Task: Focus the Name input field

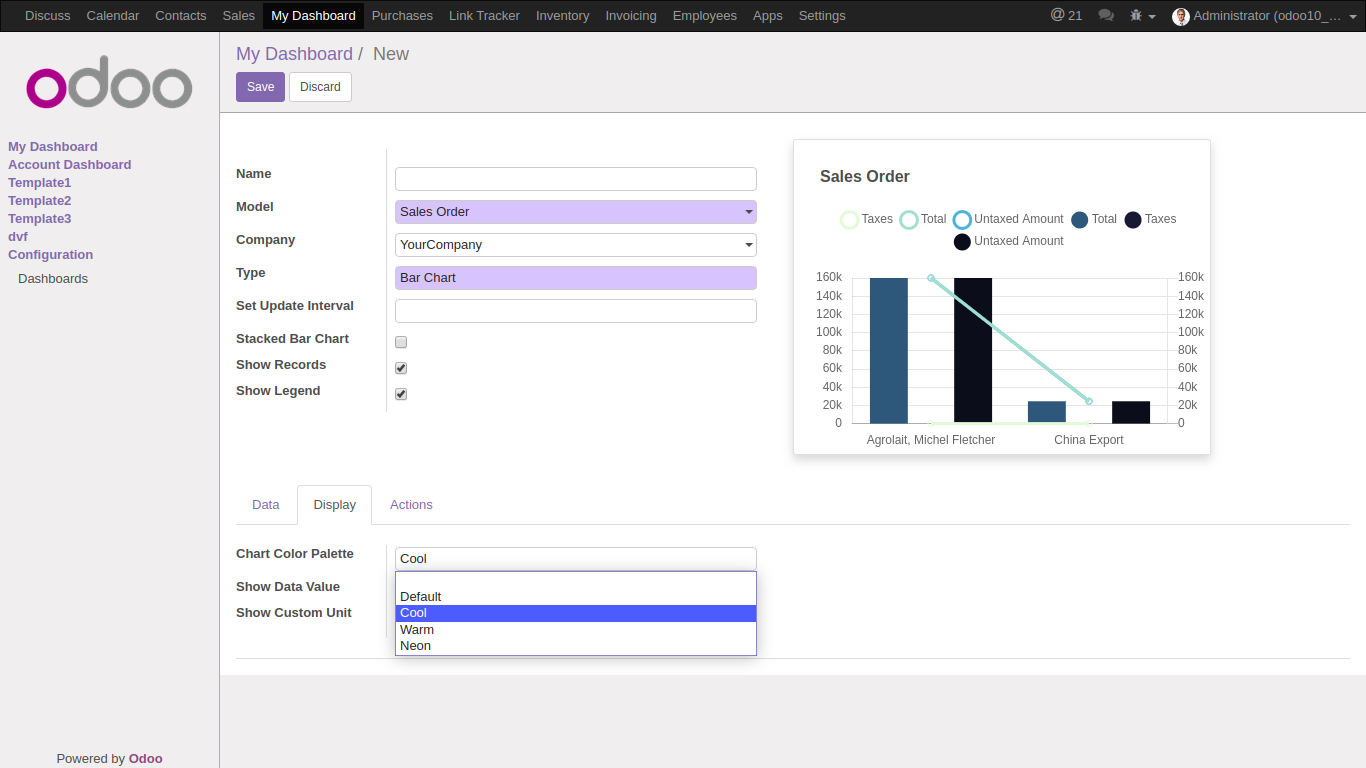Action: 576,179
